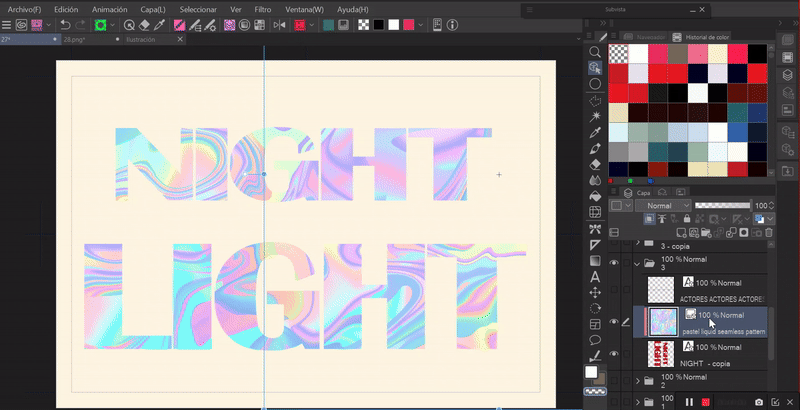Viewport: 800px width, 410px height.
Task: Toggle visibility of NIGHT - copia layer
Action: coord(614,353)
